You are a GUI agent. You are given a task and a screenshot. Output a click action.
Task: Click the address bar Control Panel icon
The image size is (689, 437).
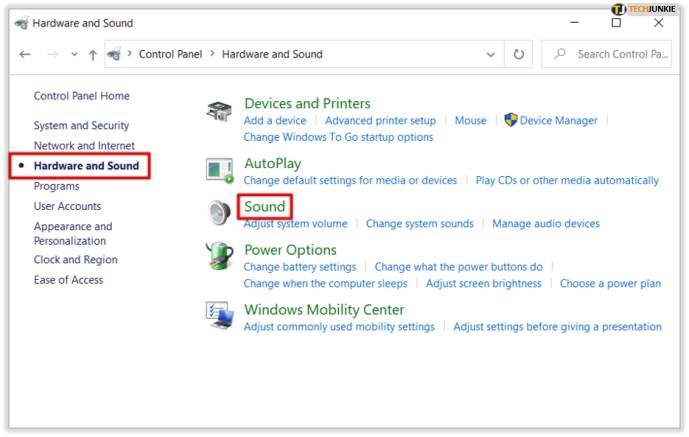coord(114,54)
